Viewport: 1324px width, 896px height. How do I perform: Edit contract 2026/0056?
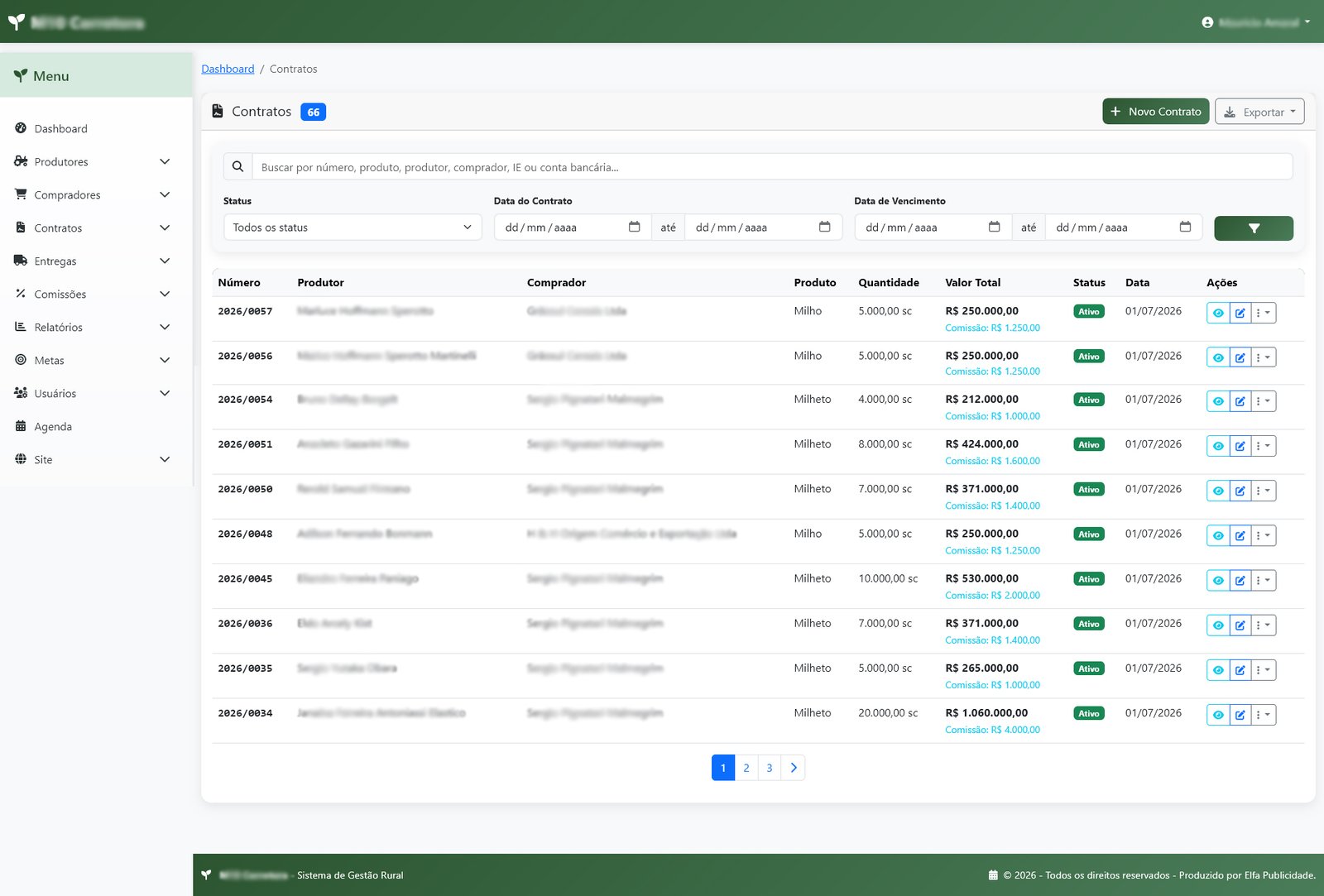pyautogui.click(x=1240, y=357)
